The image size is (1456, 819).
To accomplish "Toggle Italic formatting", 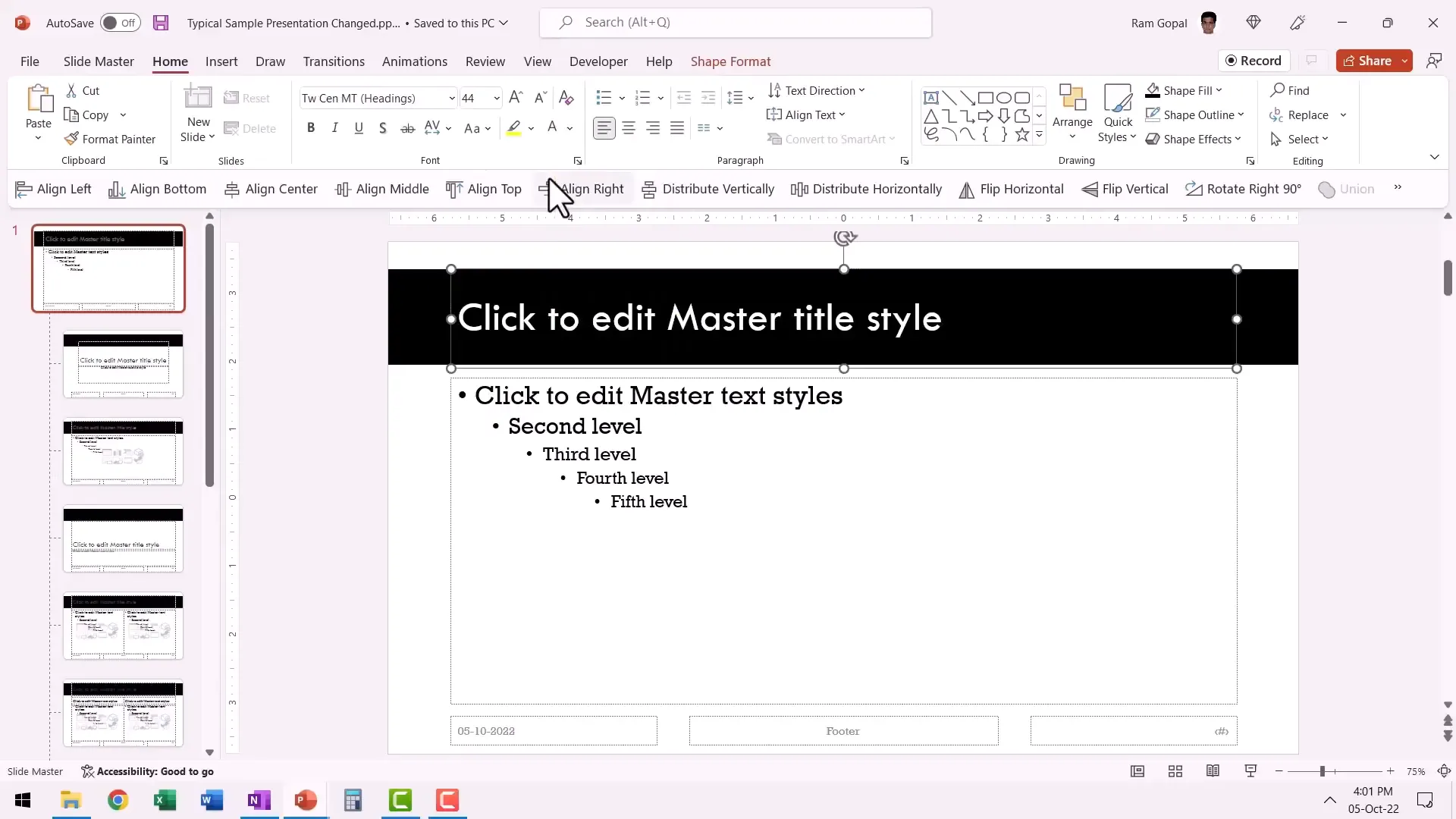I will (334, 128).
